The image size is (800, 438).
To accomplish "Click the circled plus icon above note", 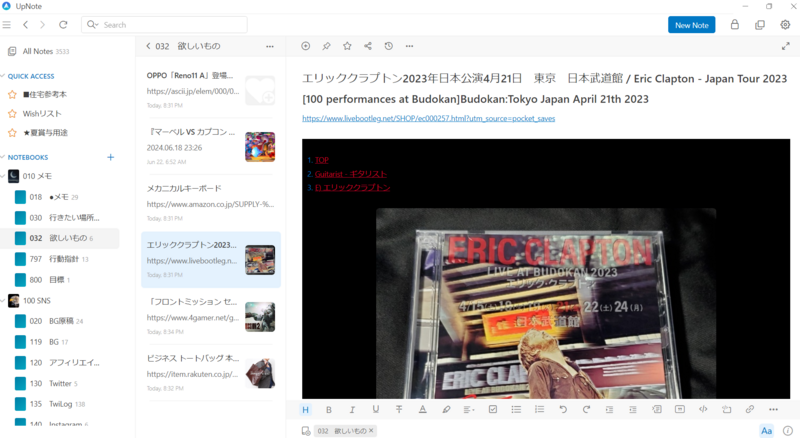I will click(306, 46).
